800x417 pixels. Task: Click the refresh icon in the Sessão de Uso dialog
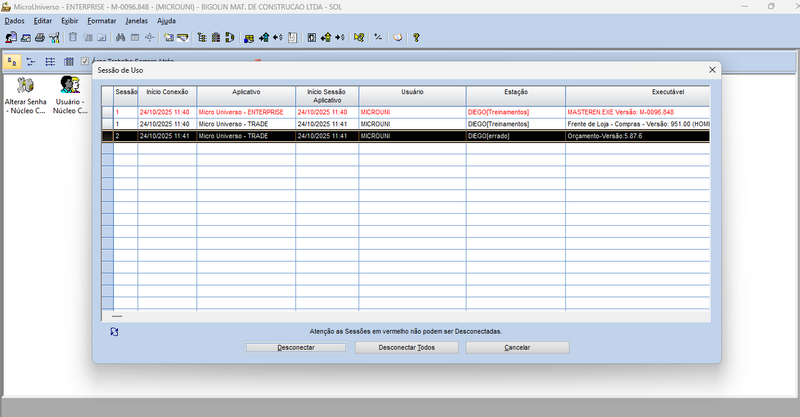[114, 331]
